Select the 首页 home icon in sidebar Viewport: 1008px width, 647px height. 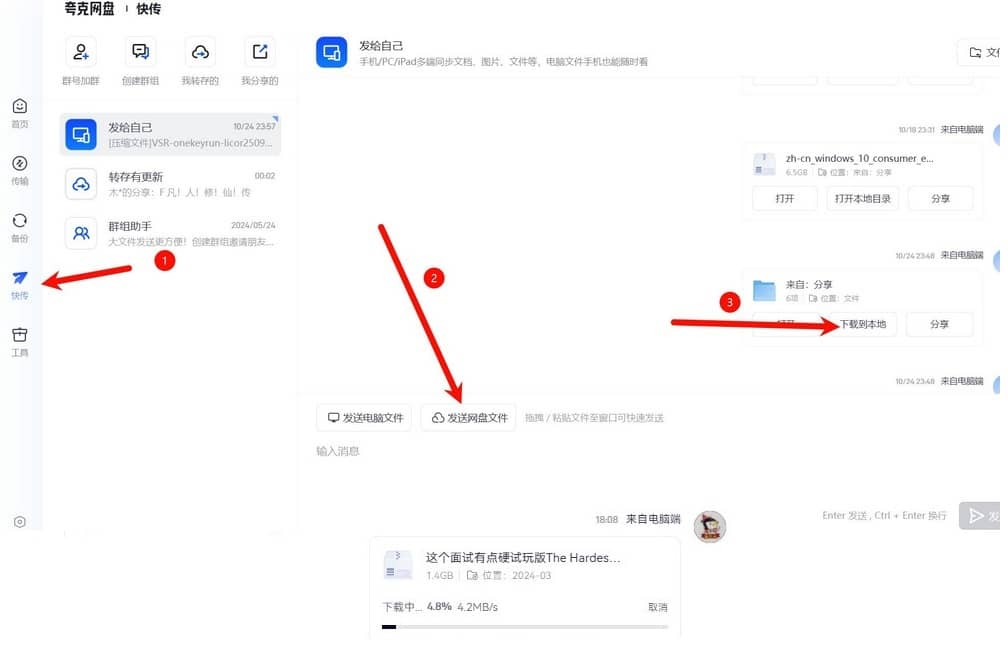(x=20, y=107)
